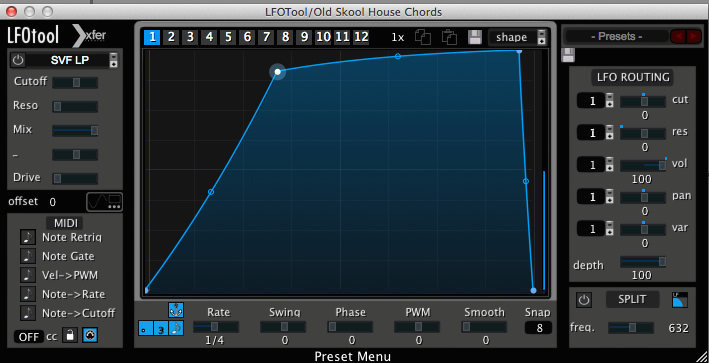This screenshot has width=709, height=363.
Task: Toggle the anchor icon below graph
Action: click(x=176, y=310)
